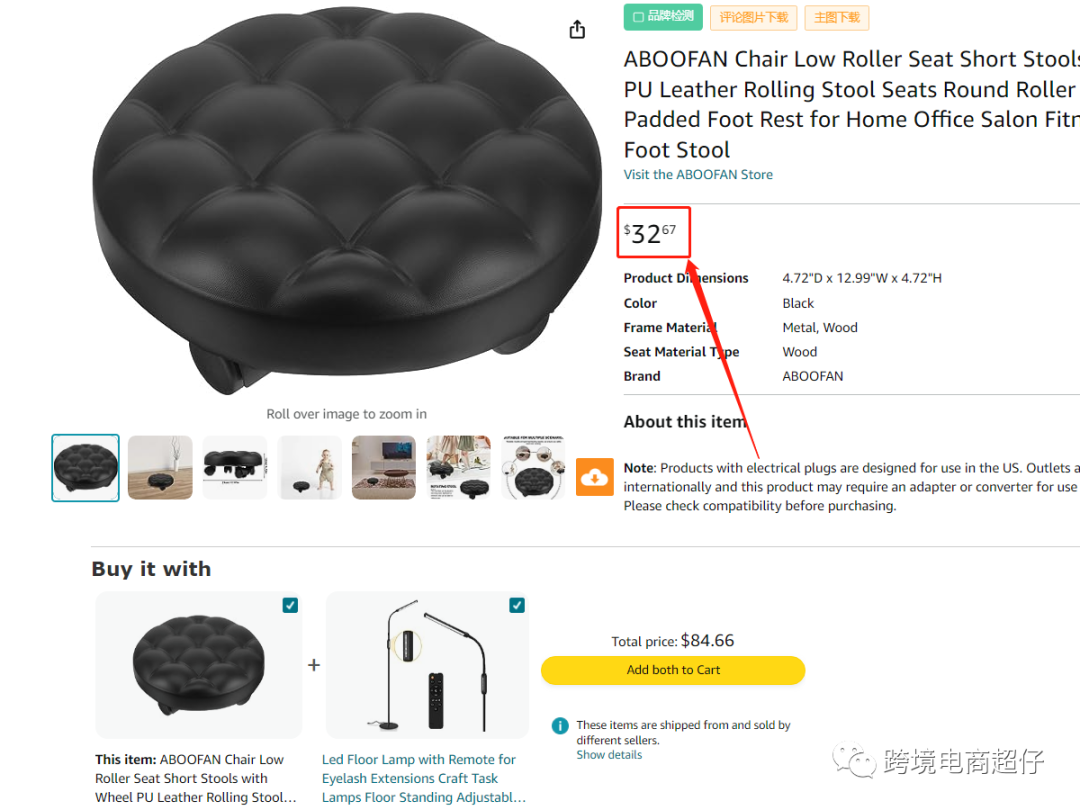Click the orange cloud download icon

click(594, 477)
